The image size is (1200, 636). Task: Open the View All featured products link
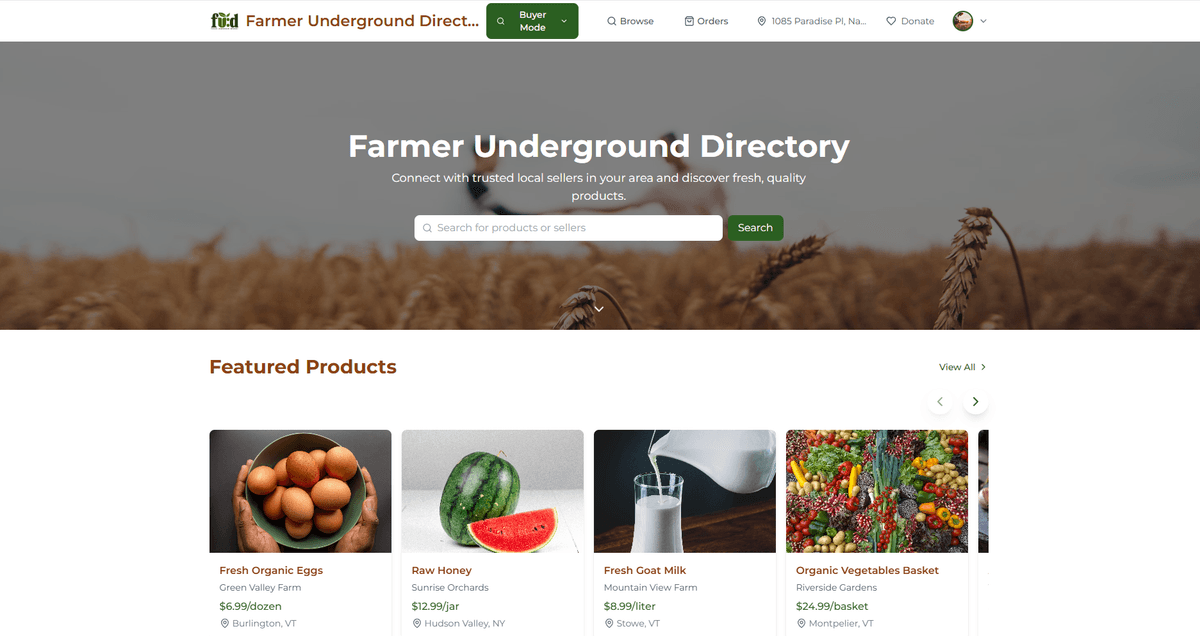coord(962,367)
